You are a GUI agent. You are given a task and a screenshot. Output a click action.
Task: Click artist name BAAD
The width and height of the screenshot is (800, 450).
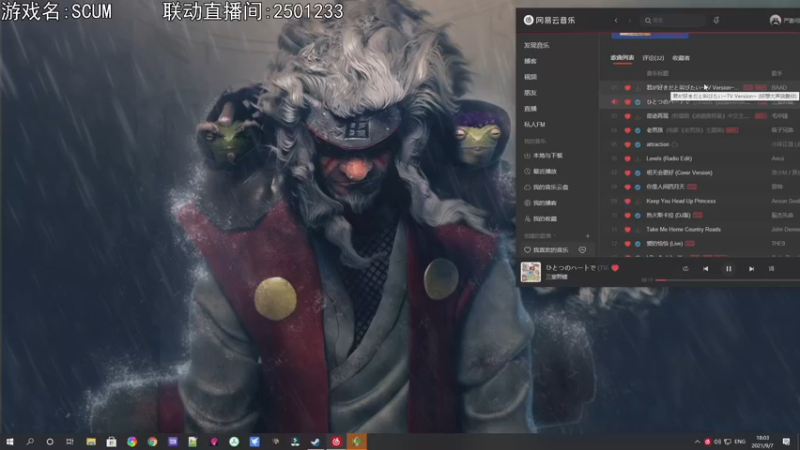tap(779, 88)
